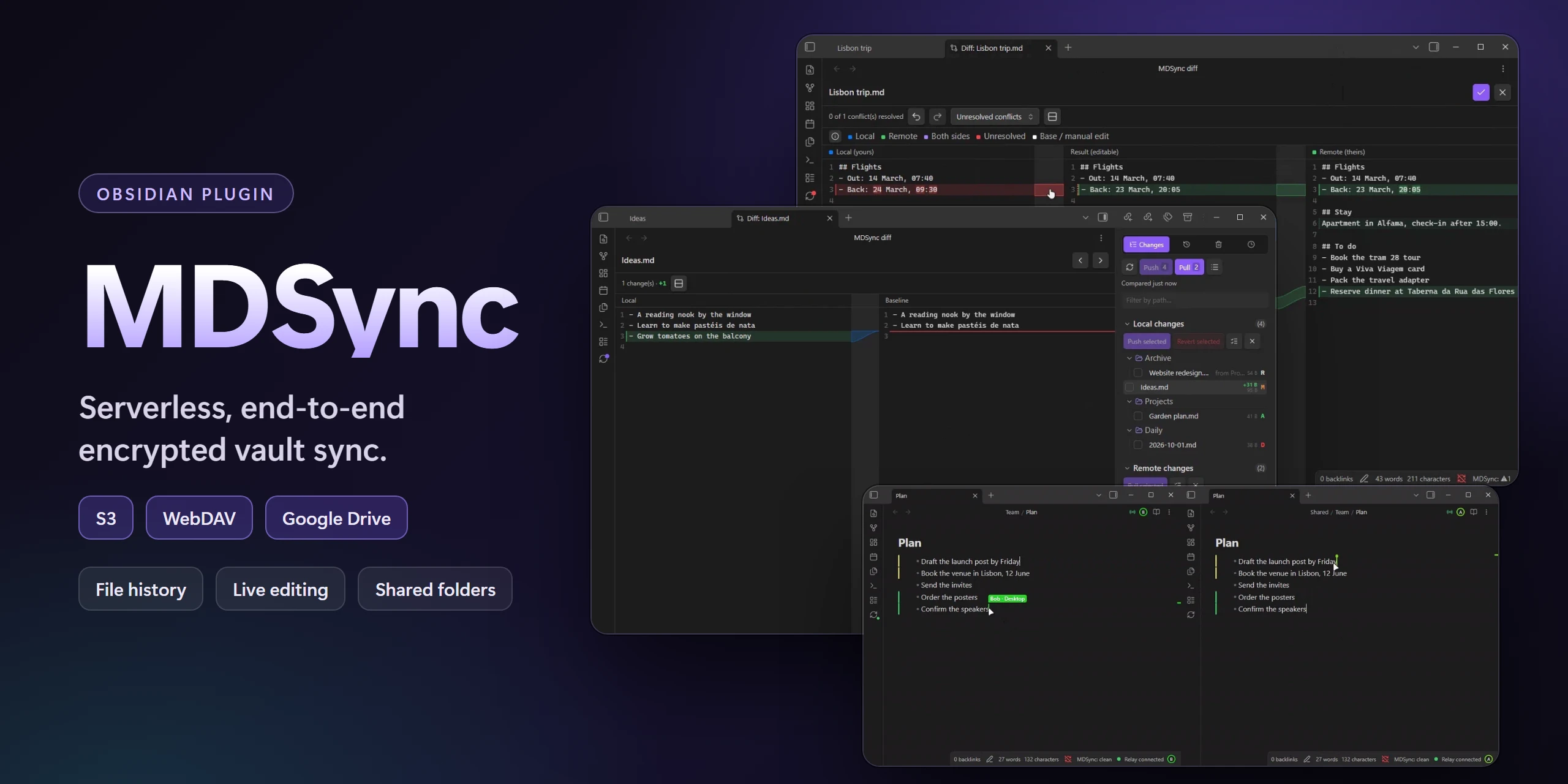Toggle the diff layout icon next to Unresolved conflicts
Screen dimensions: 1568x784
click(x=1052, y=116)
